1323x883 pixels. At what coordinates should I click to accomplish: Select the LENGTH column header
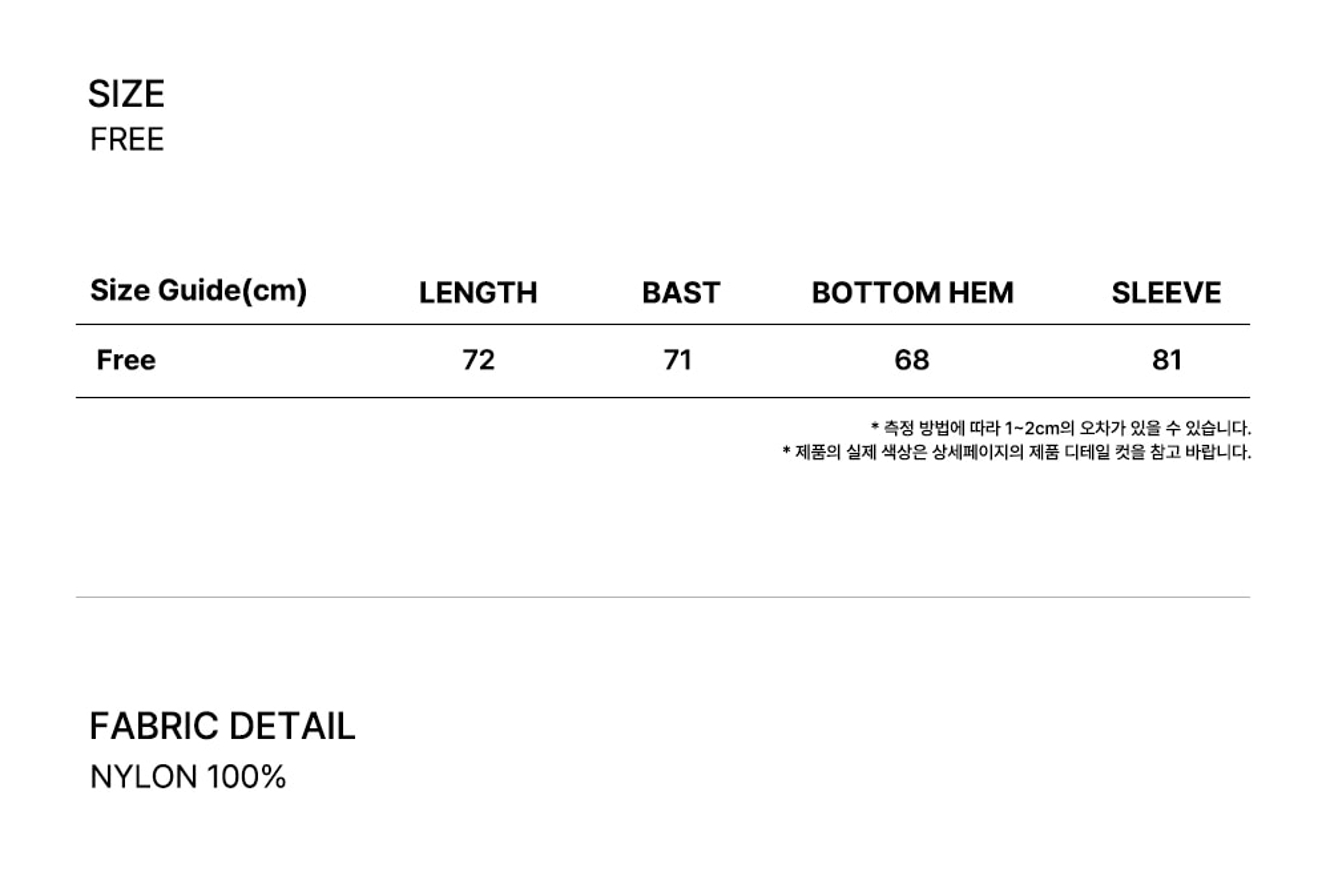pyautogui.click(x=478, y=293)
